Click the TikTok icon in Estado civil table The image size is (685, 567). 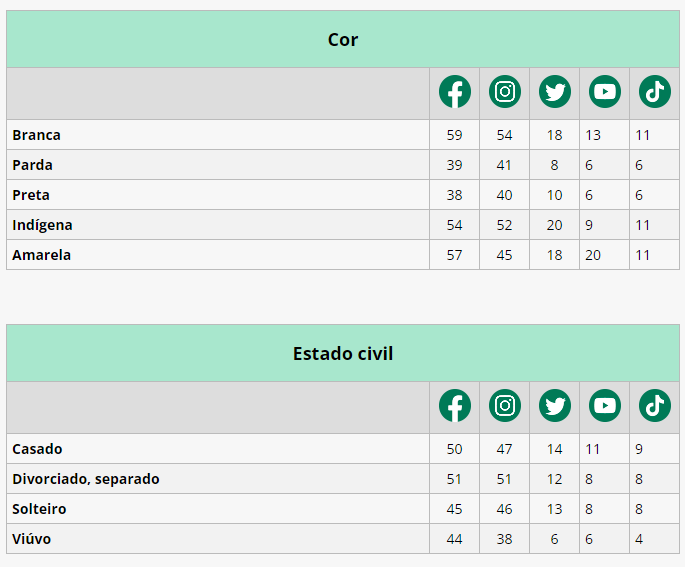click(x=654, y=405)
